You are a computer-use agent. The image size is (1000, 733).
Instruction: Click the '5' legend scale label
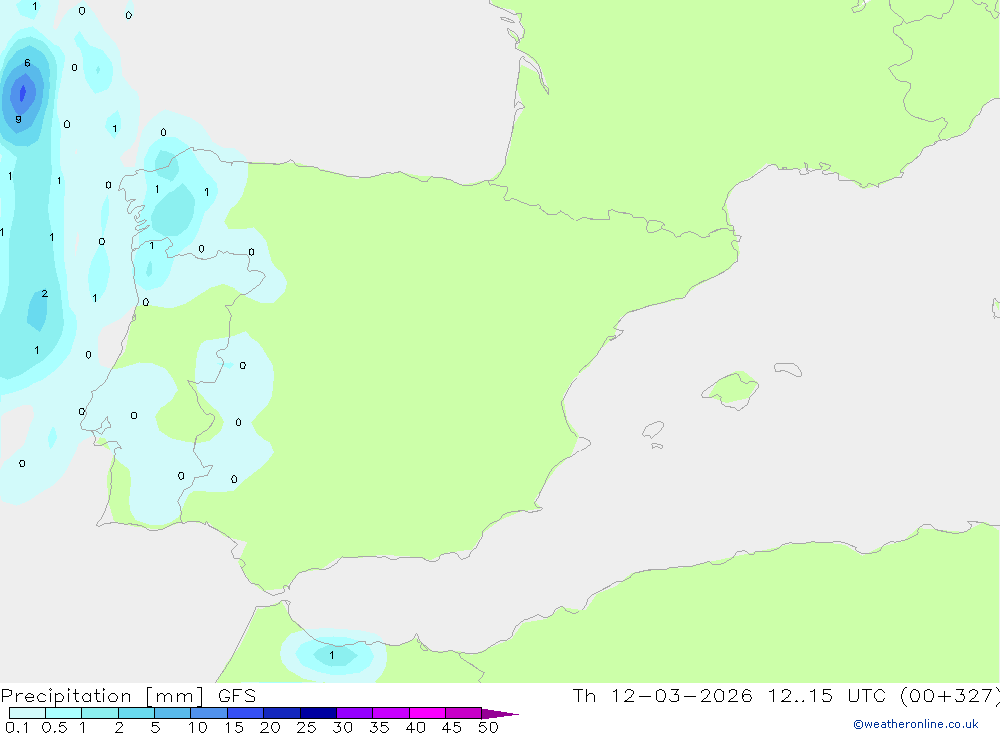155,727
